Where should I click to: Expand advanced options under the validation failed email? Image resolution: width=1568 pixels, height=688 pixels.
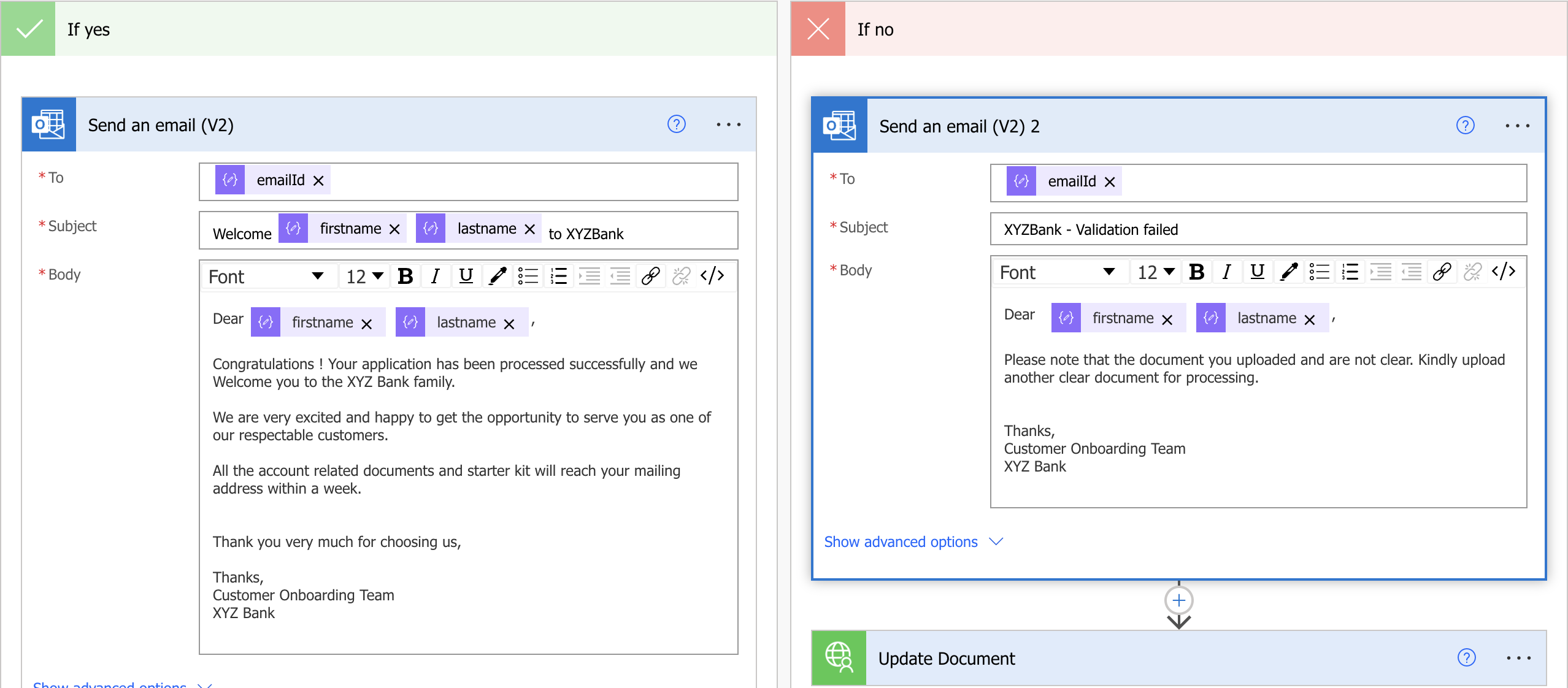point(901,541)
